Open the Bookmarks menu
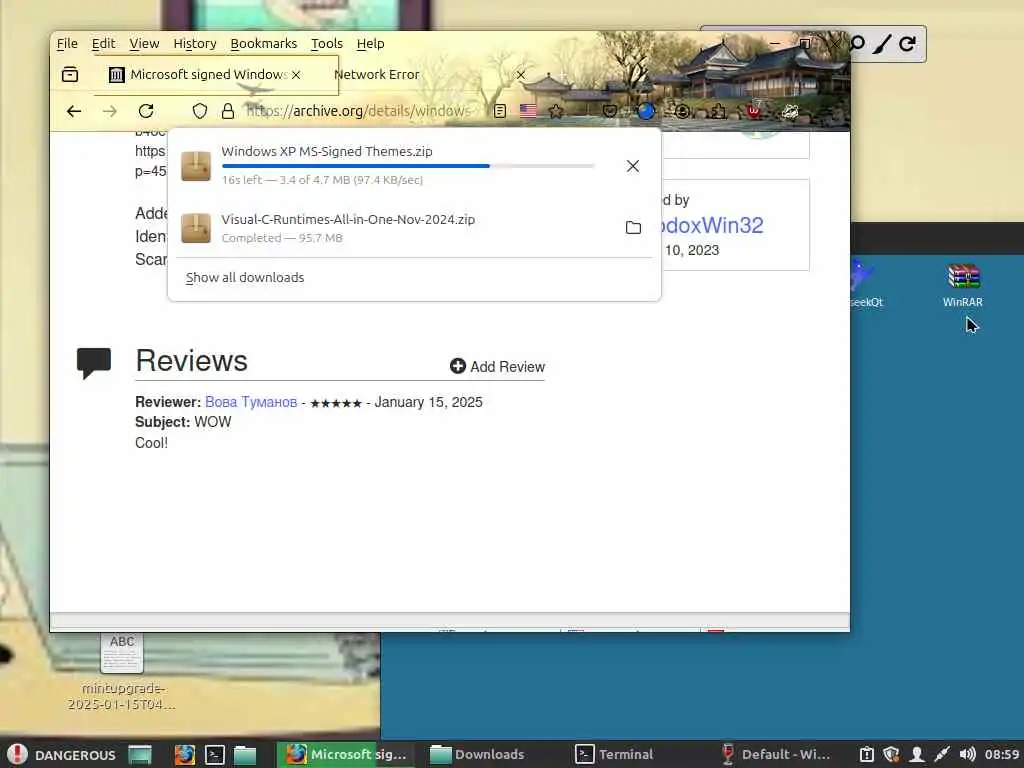This screenshot has height=768, width=1024. 264,44
